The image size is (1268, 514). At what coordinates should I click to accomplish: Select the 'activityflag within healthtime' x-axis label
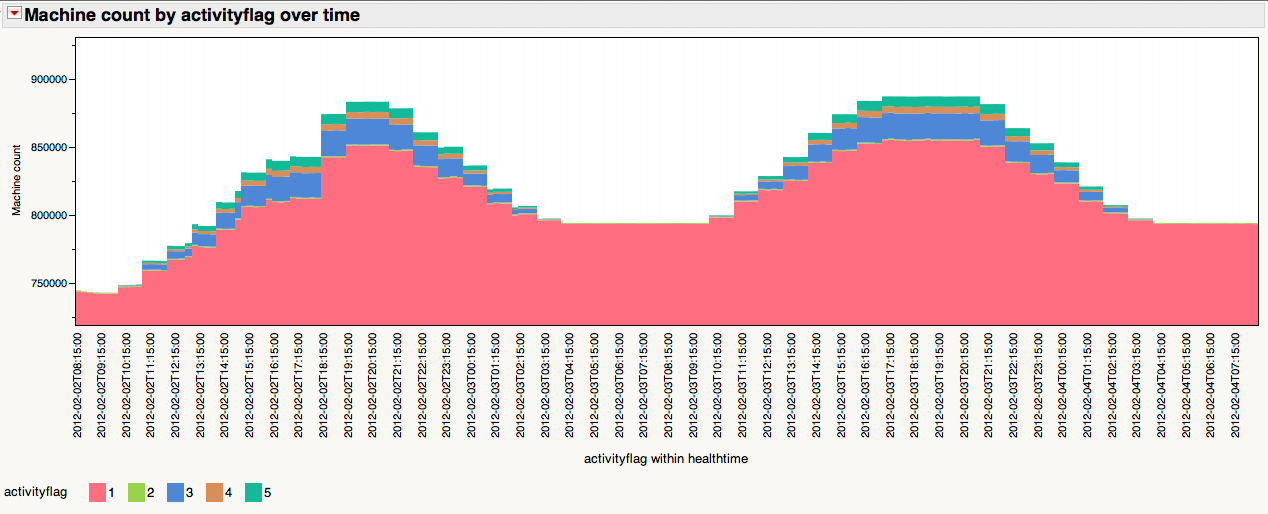pos(666,459)
